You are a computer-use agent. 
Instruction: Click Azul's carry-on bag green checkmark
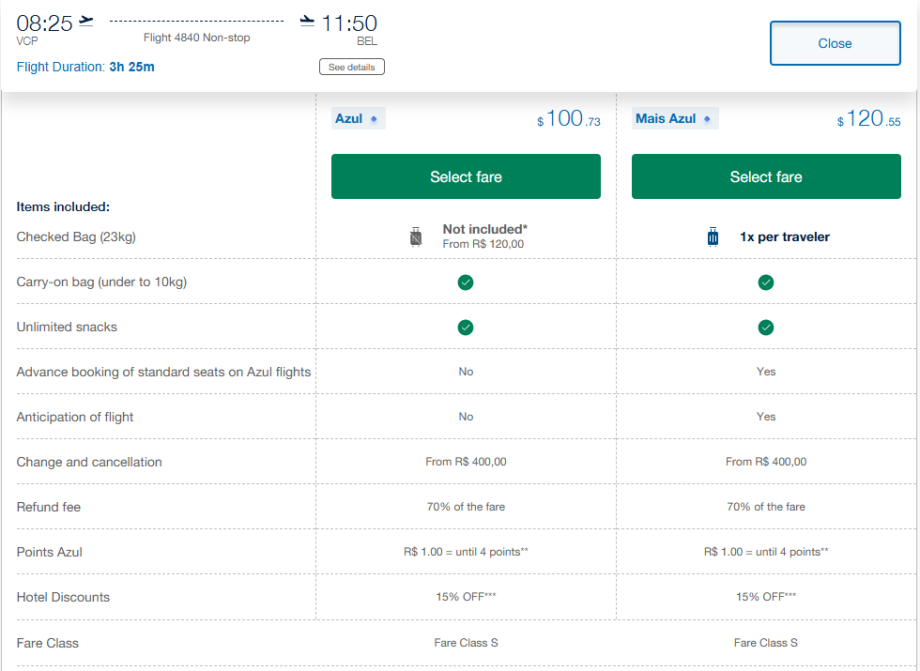(x=465, y=282)
